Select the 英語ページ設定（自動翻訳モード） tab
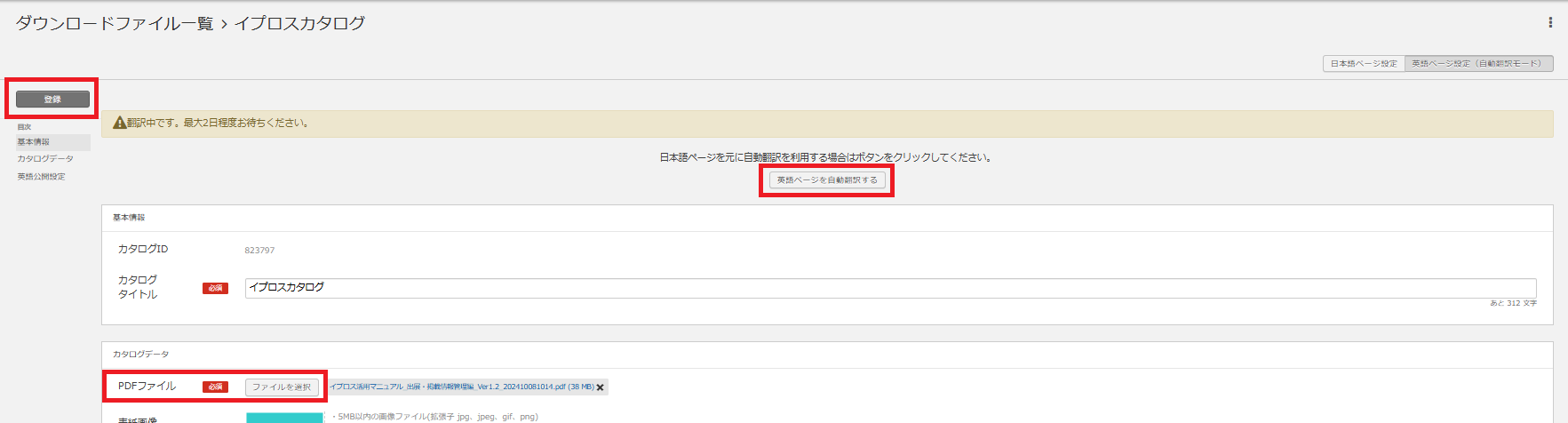The image size is (1568, 423). tap(1477, 64)
